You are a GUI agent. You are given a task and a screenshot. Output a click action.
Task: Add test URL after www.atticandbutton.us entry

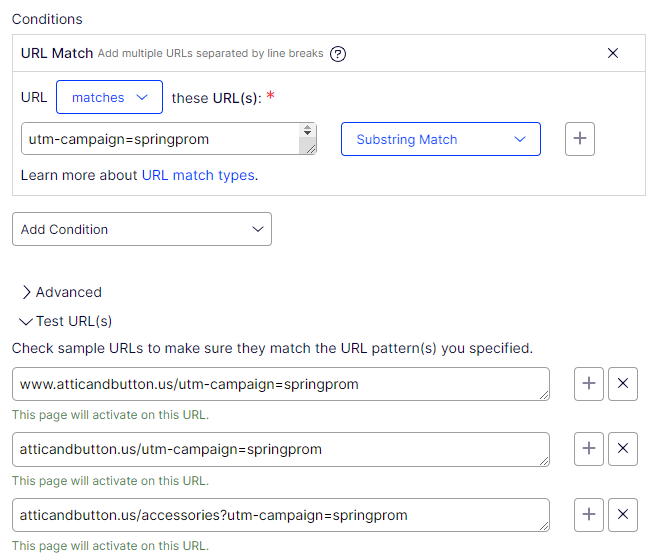click(589, 384)
